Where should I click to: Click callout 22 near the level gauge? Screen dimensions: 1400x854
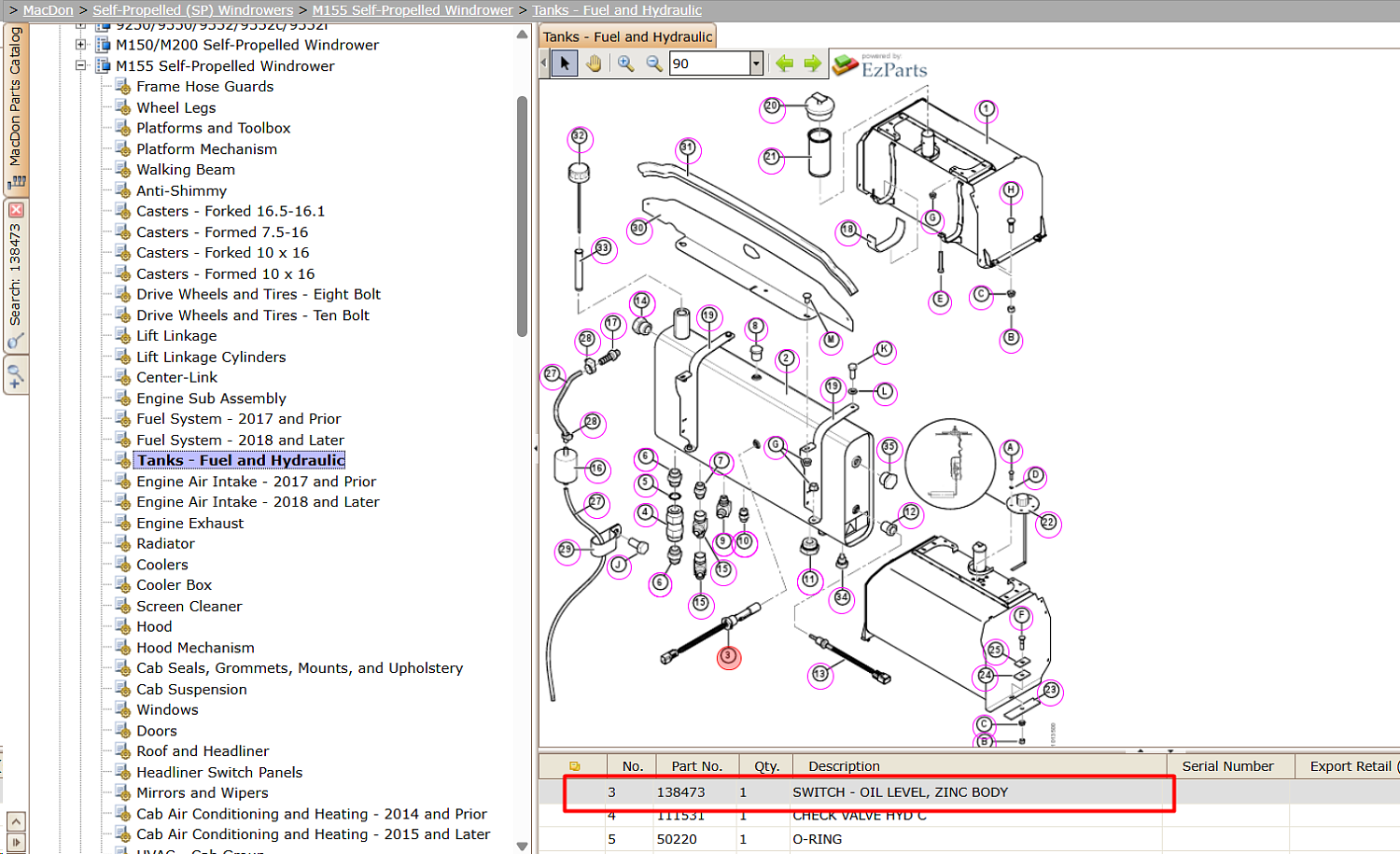(1048, 523)
